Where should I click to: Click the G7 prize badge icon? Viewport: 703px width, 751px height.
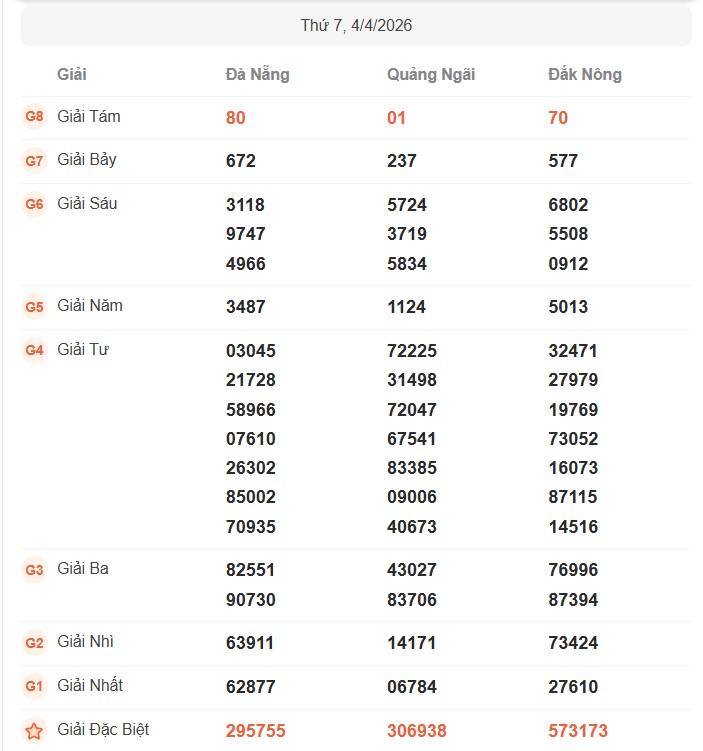point(34,161)
